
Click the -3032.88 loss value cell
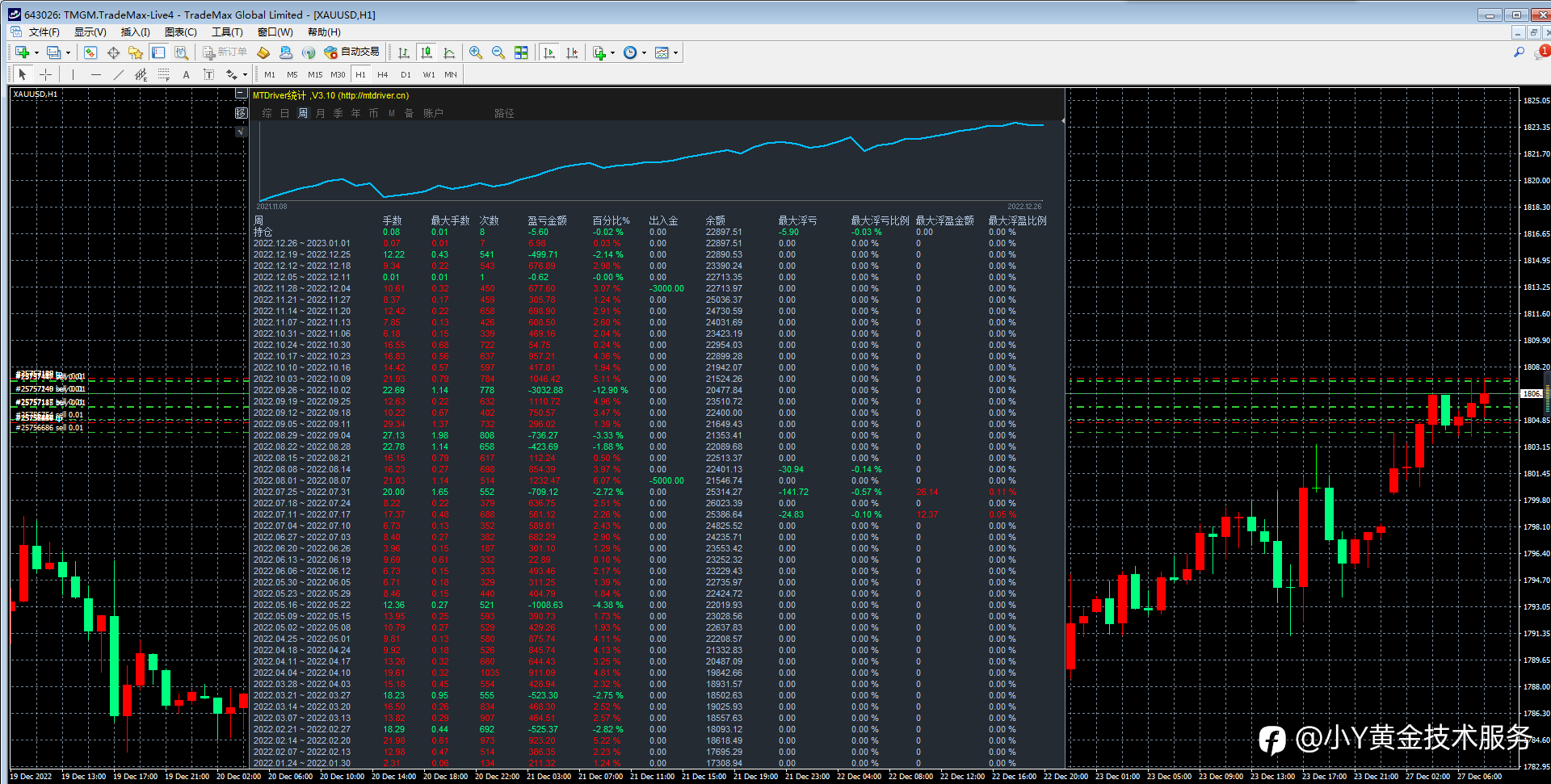point(546,390)
